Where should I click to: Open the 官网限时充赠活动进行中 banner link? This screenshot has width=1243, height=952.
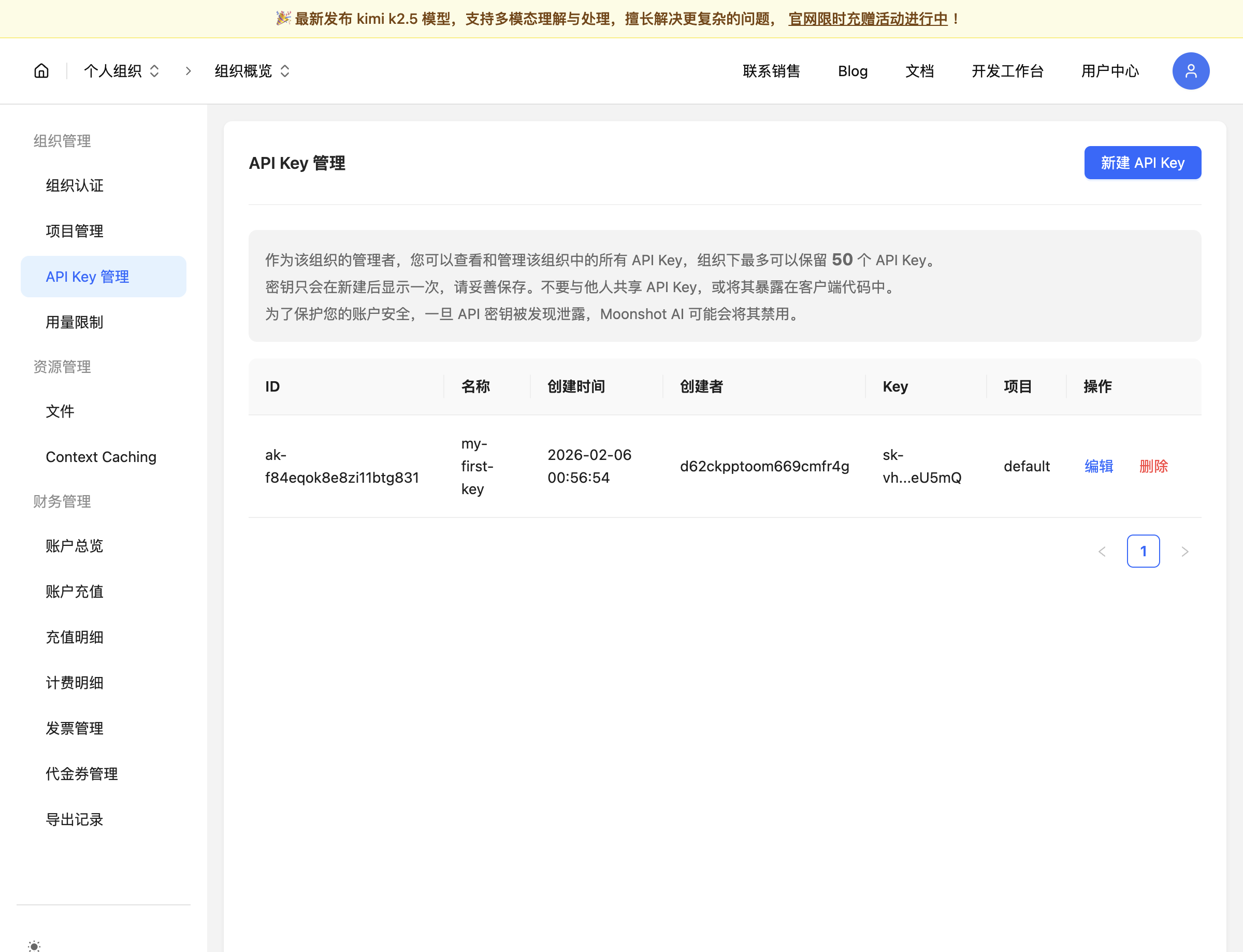[868, 19]
